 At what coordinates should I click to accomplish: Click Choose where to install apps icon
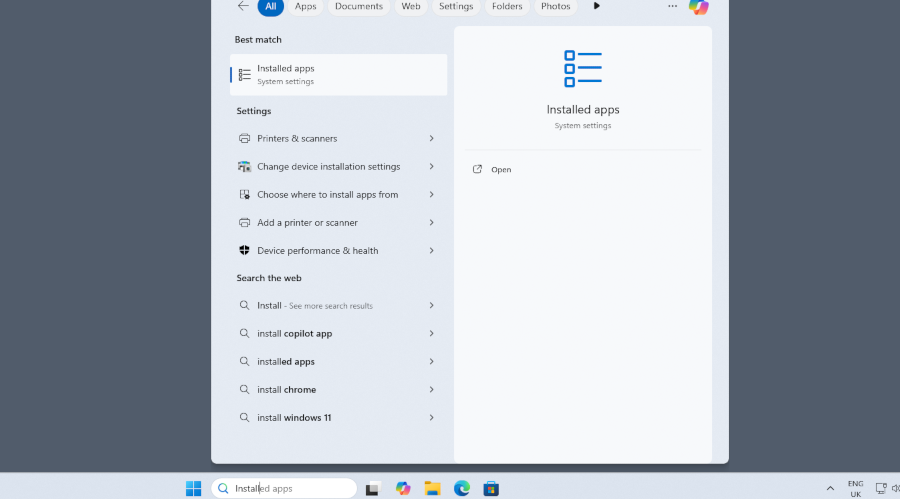click(245, 195)
